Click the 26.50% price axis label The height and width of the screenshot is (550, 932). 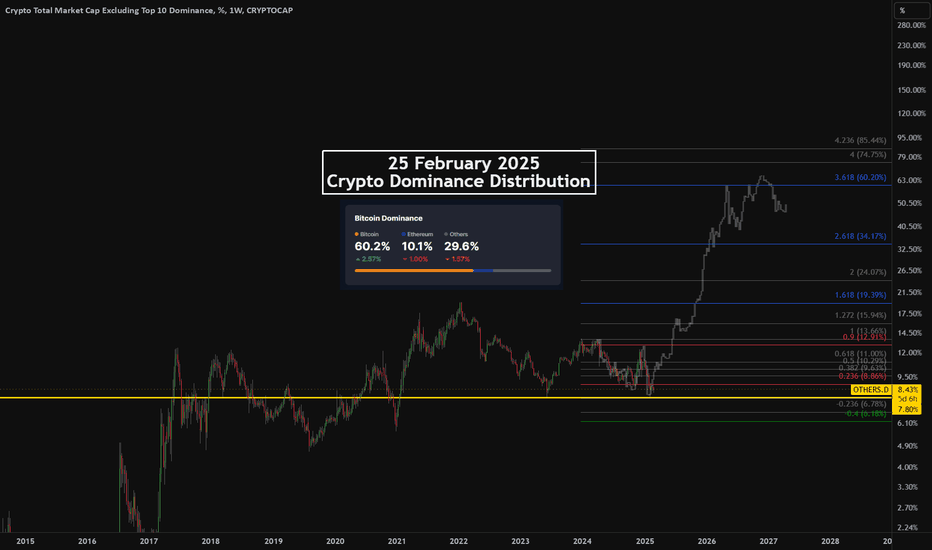(909, 271)
